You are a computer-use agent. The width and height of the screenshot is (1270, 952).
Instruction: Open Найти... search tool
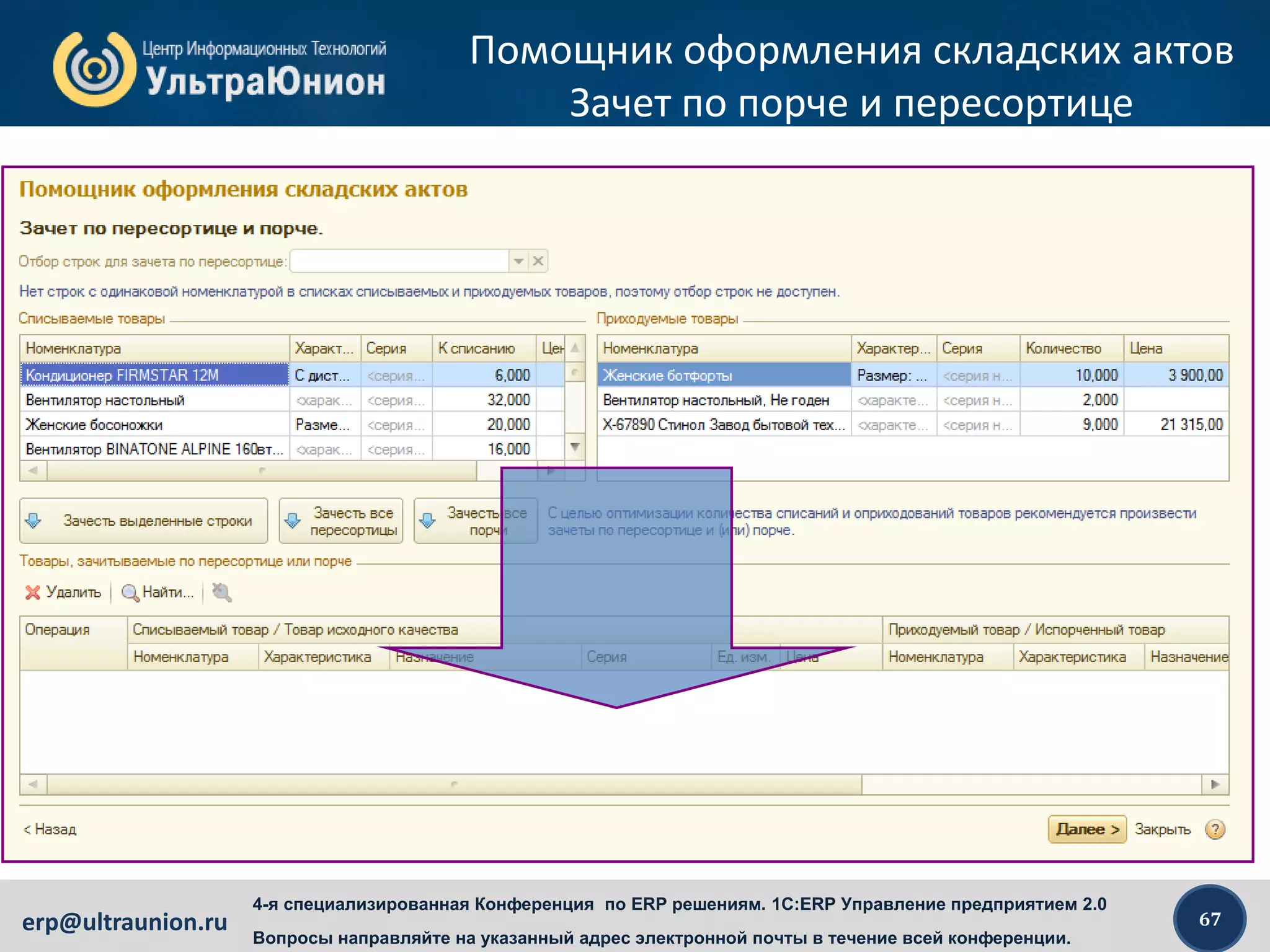coord(158,593)
